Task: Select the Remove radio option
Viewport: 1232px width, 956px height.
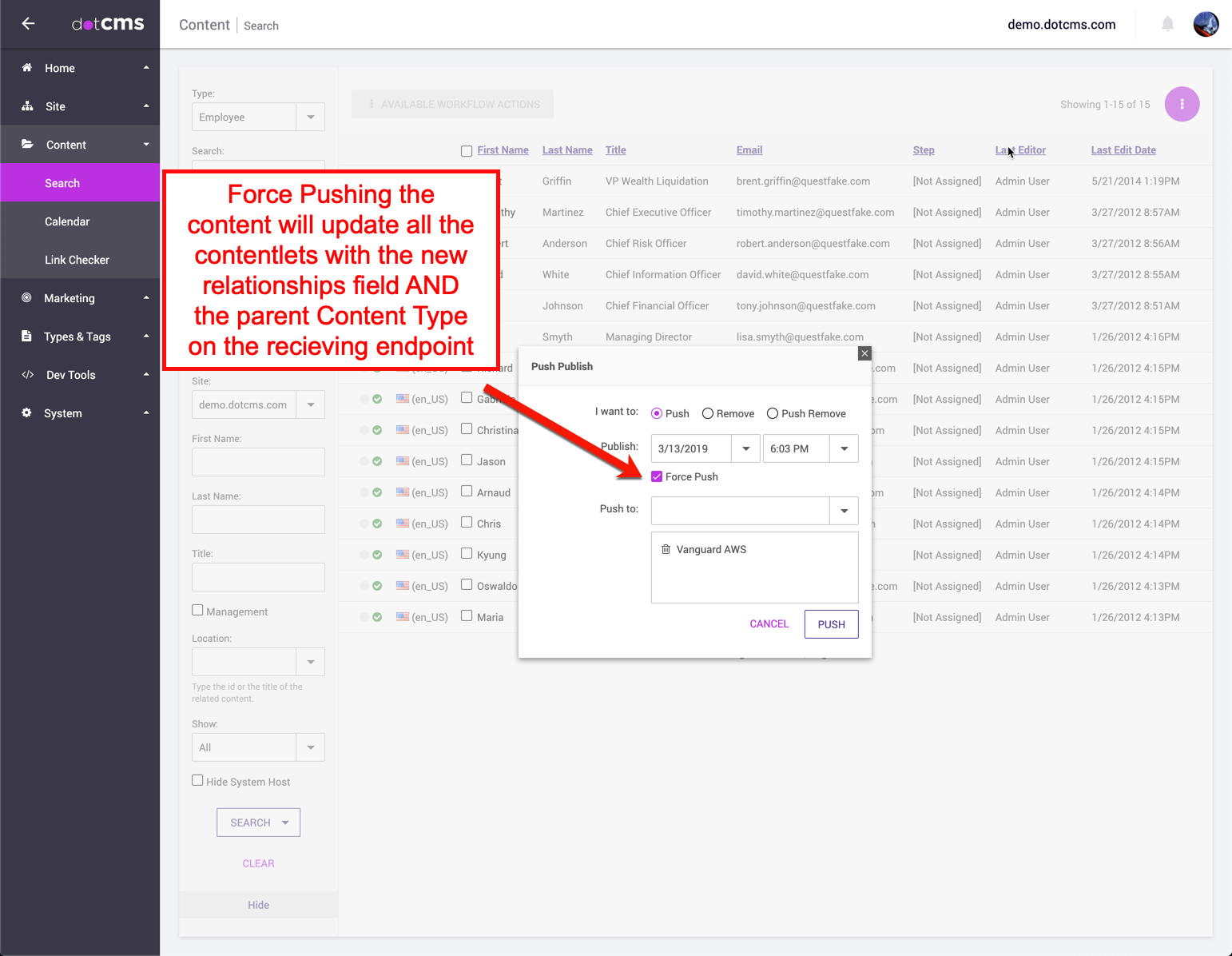Action: pyautogui.click(x=707, y=413)
